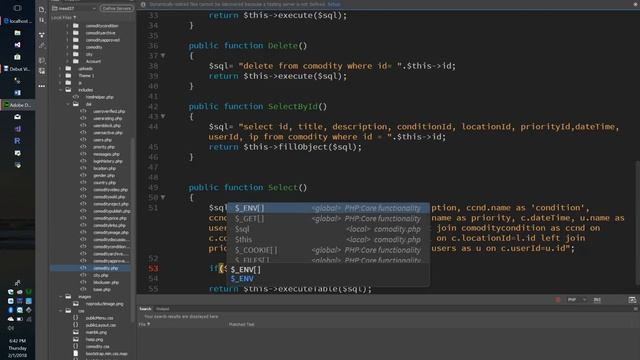Open the Store bag icon on taskbar
This screenshot has width=640, height=360.
pos(17,57)
